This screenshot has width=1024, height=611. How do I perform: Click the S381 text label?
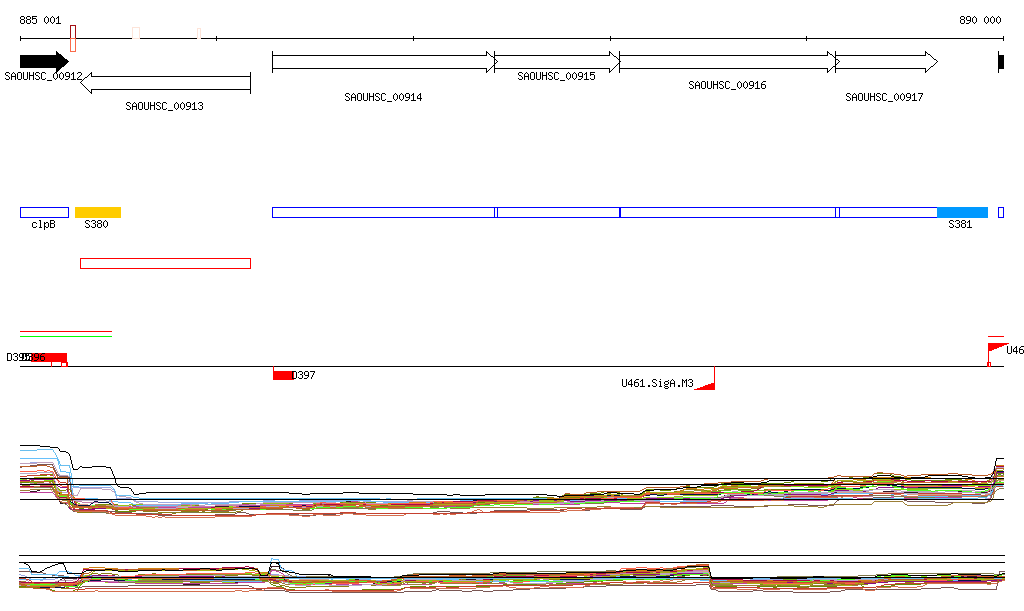pyautogui.click(x=960, y=225)
